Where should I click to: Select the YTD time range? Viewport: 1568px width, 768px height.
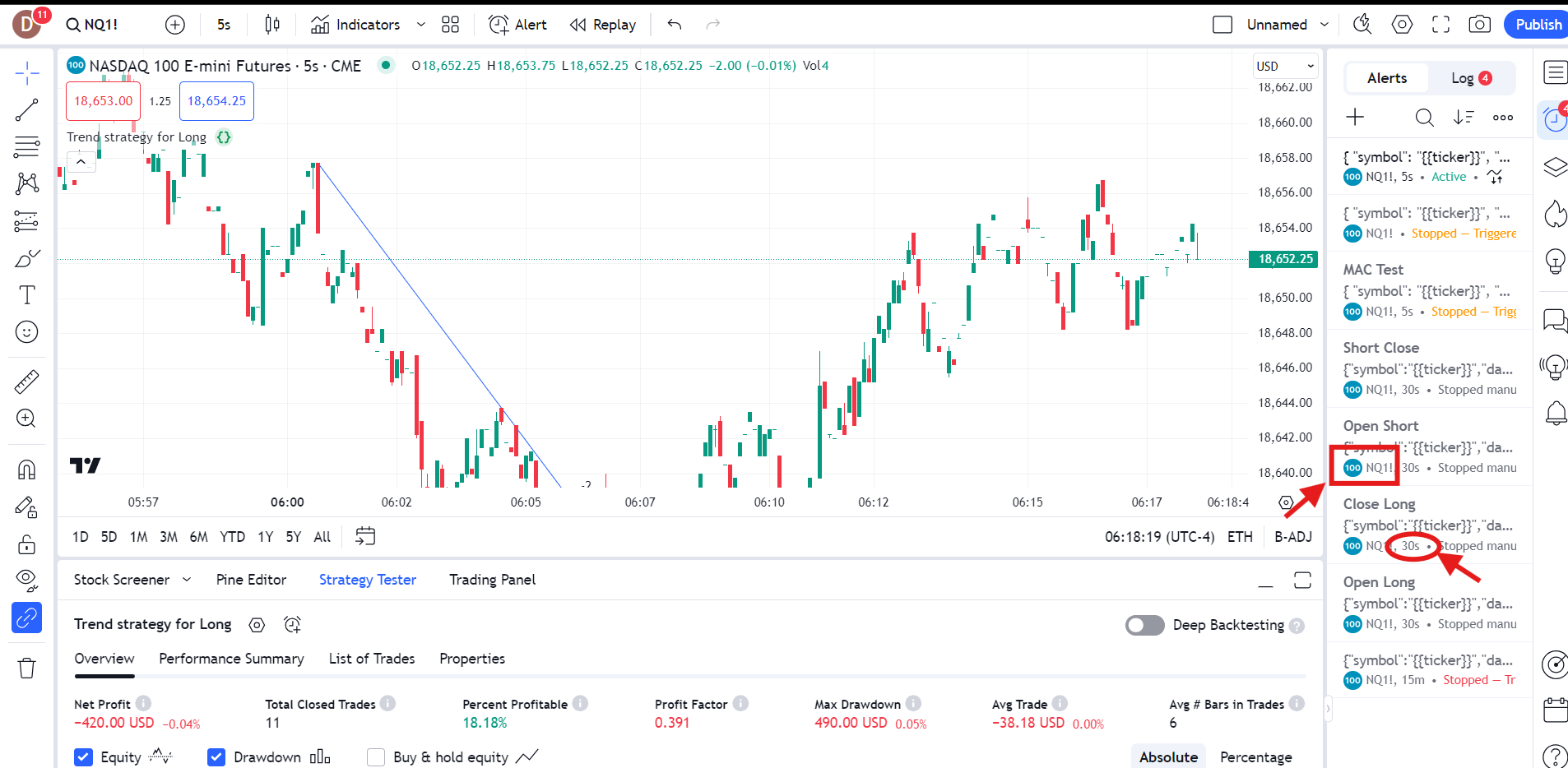tap(233, 537)
